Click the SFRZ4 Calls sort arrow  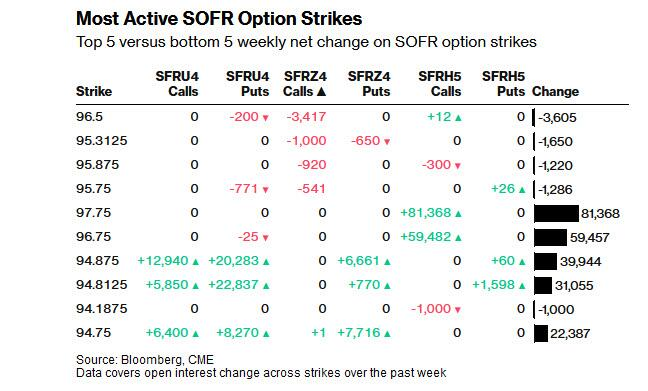tap(321, 91)
